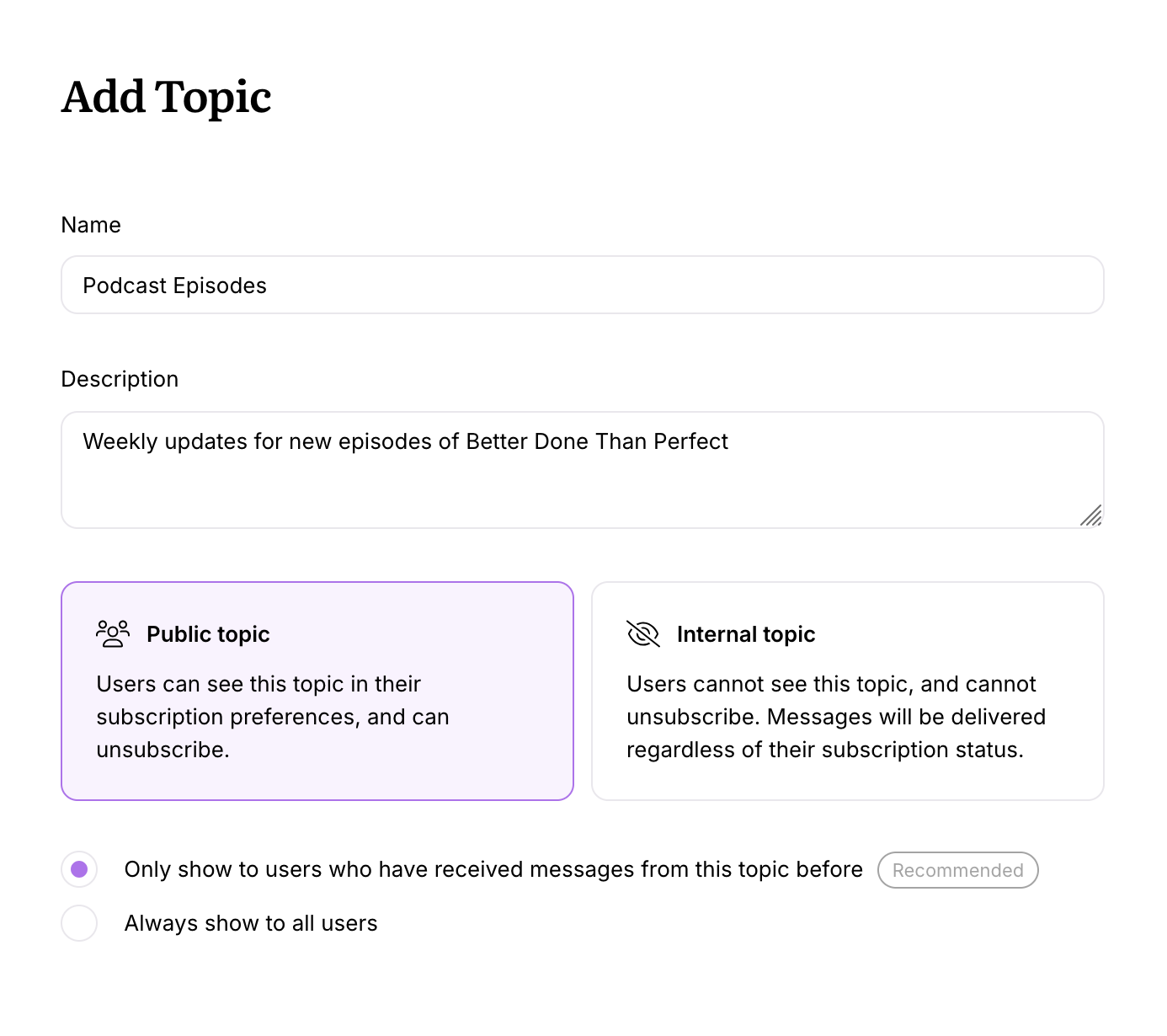Click the Internal topic delivery description text
The image size is (1167, 1036).
pyautogui.click(x=835, y=716)
